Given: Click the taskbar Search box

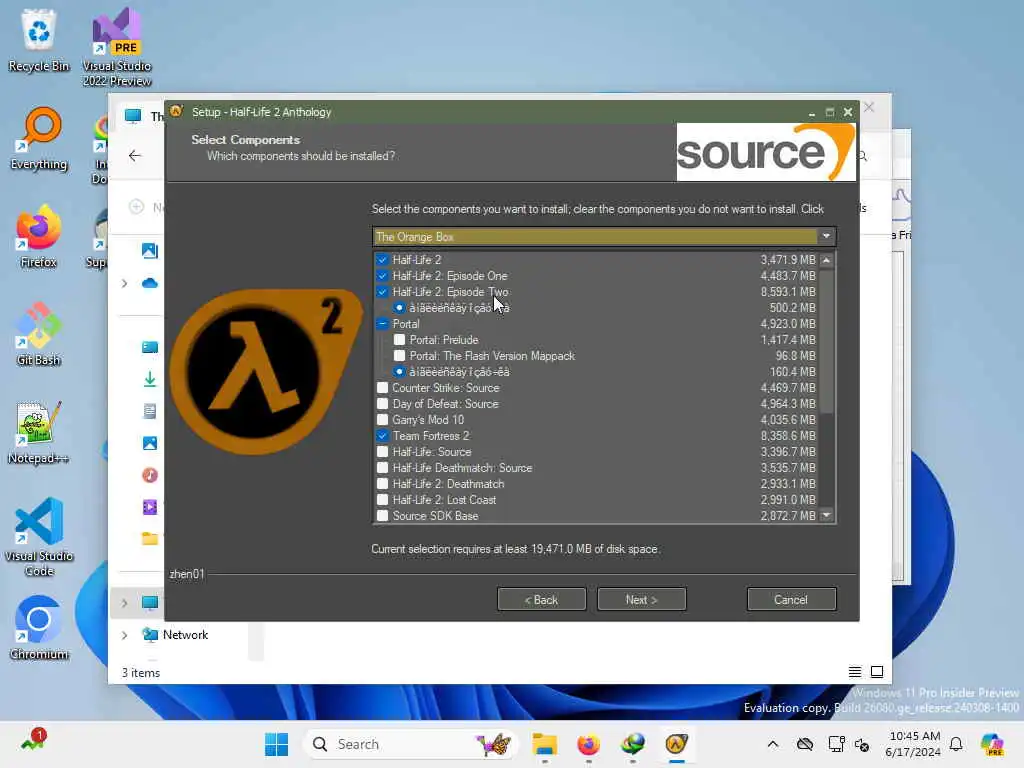Looking at the screenshot, I should pos(410,744).
